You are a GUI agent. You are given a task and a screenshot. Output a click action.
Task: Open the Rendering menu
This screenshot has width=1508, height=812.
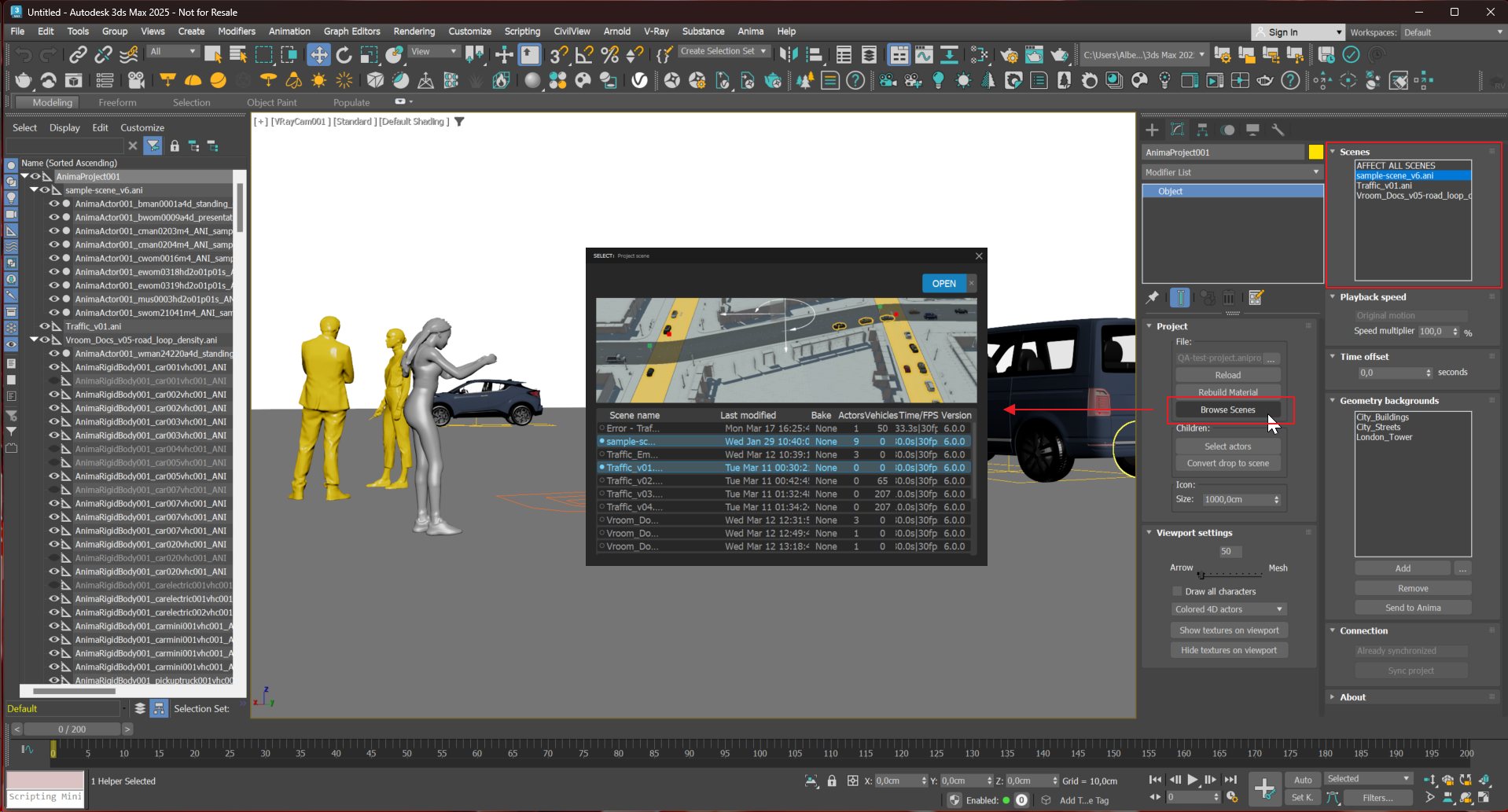(414, 31)
